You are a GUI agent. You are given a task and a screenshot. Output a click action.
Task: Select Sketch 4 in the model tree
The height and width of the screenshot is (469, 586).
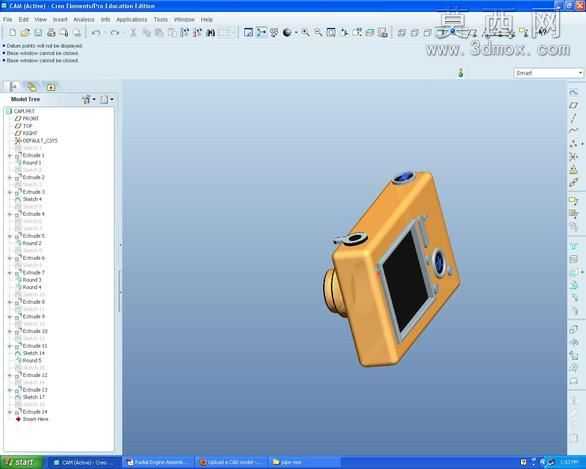point(29,199)
